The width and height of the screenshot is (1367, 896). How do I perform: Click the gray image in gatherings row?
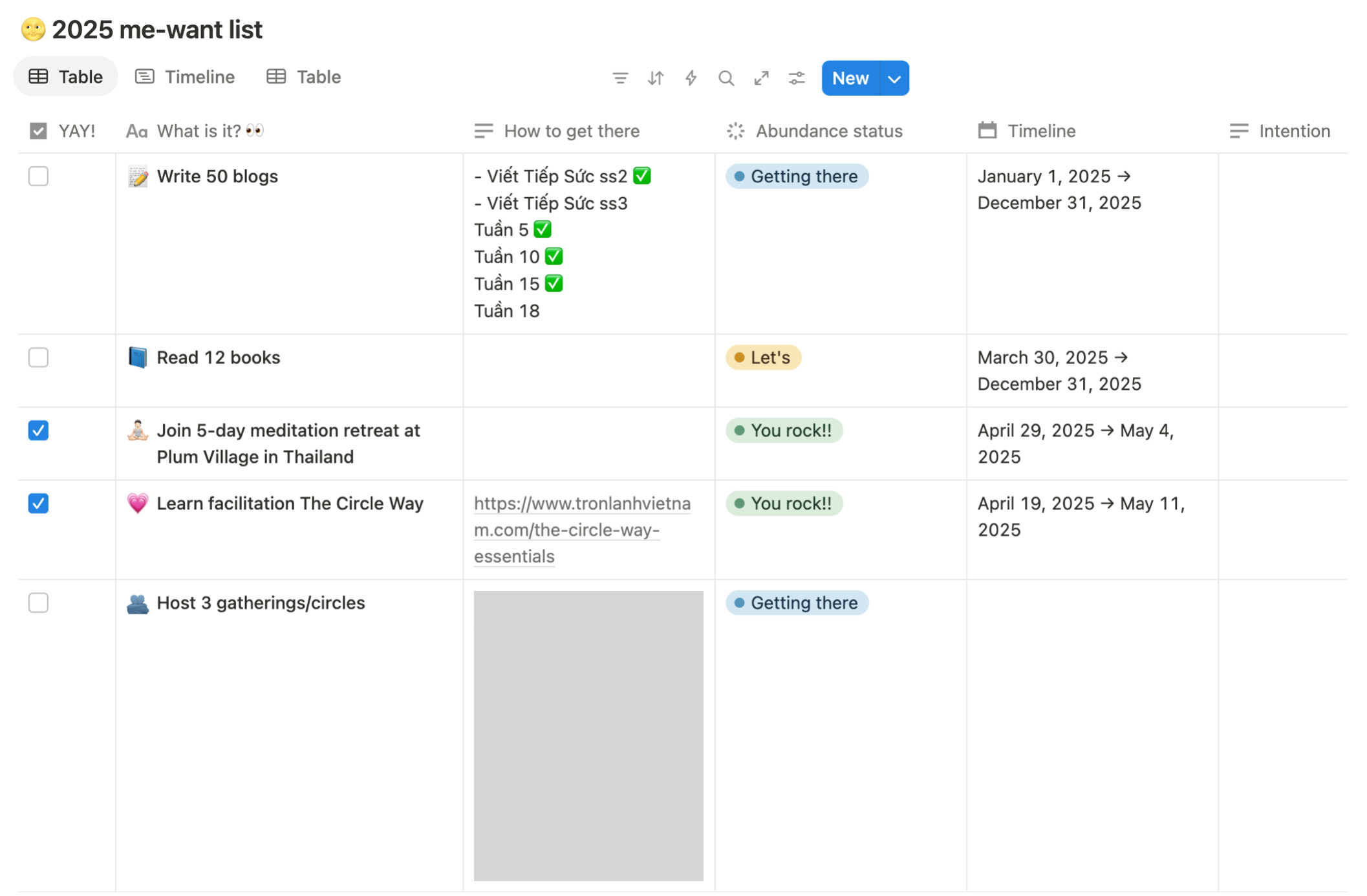click(x=588, y=735)
